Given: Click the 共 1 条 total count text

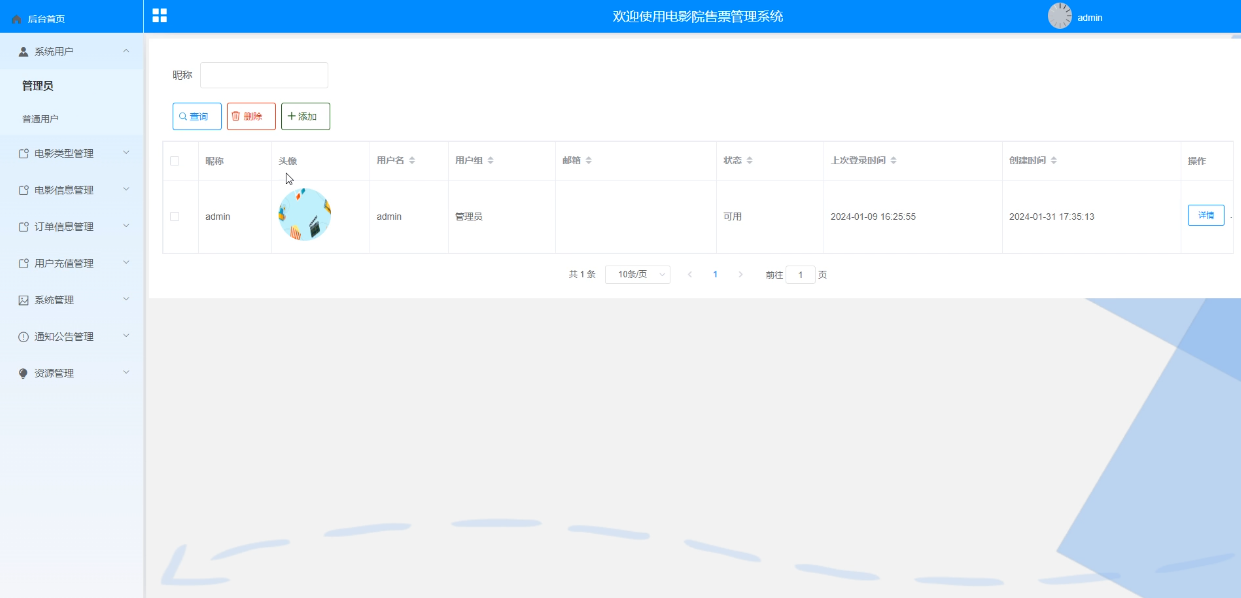Looking at the screenshot, I should (x=582, y=274).
